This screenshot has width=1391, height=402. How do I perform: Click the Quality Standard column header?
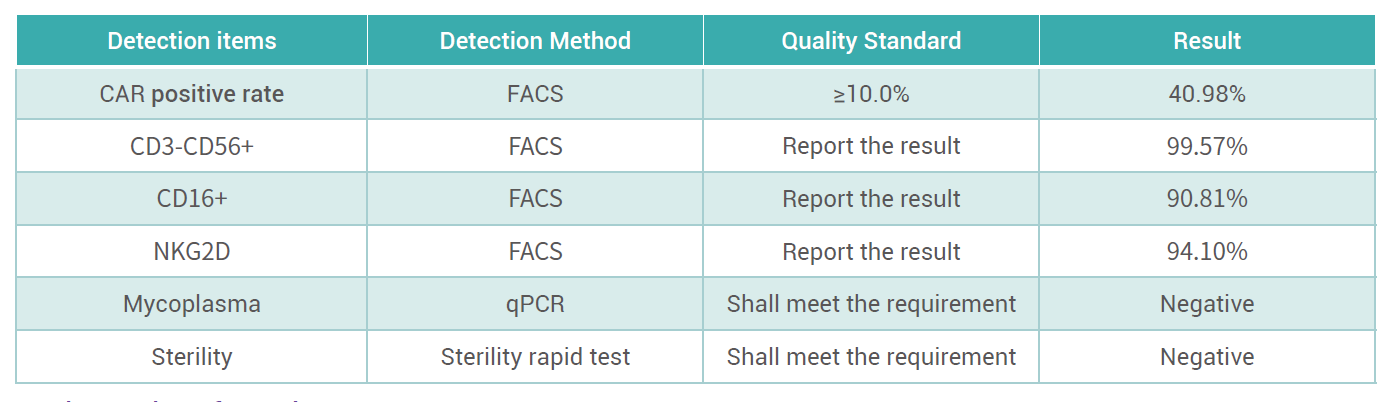click(x=871, y=41)
